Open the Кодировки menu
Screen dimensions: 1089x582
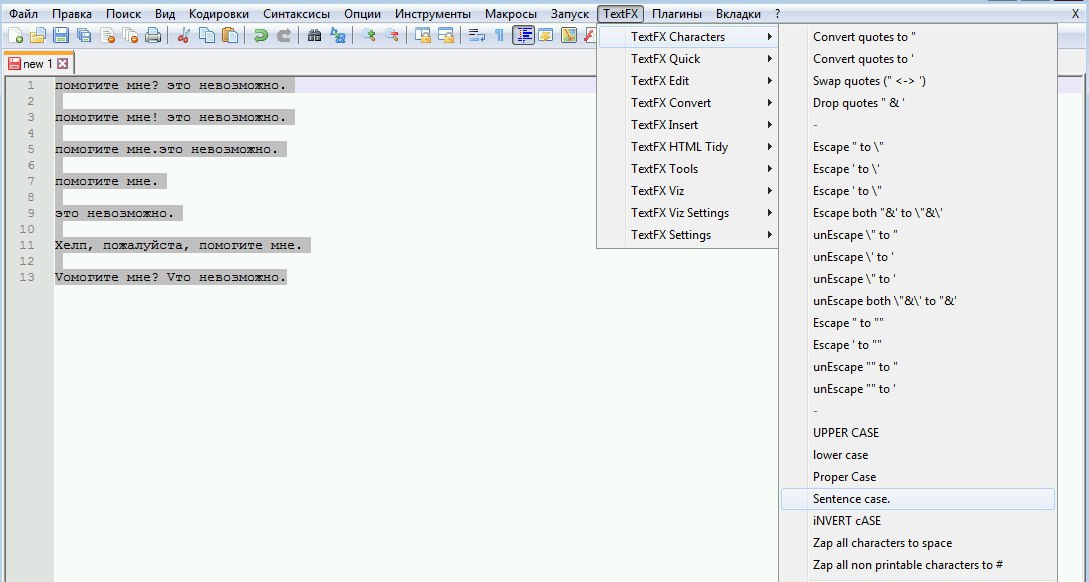(x=219, y=14)
